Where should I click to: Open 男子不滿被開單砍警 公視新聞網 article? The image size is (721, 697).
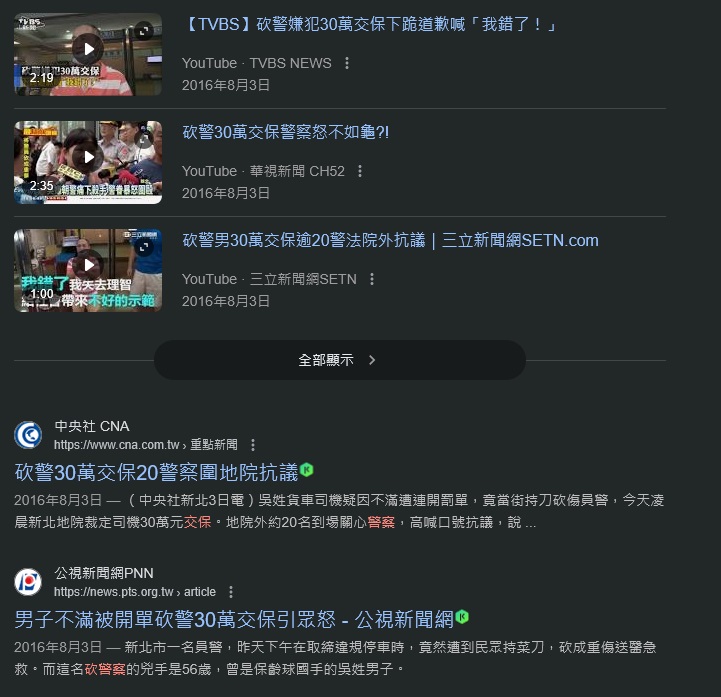coord(234,620)
